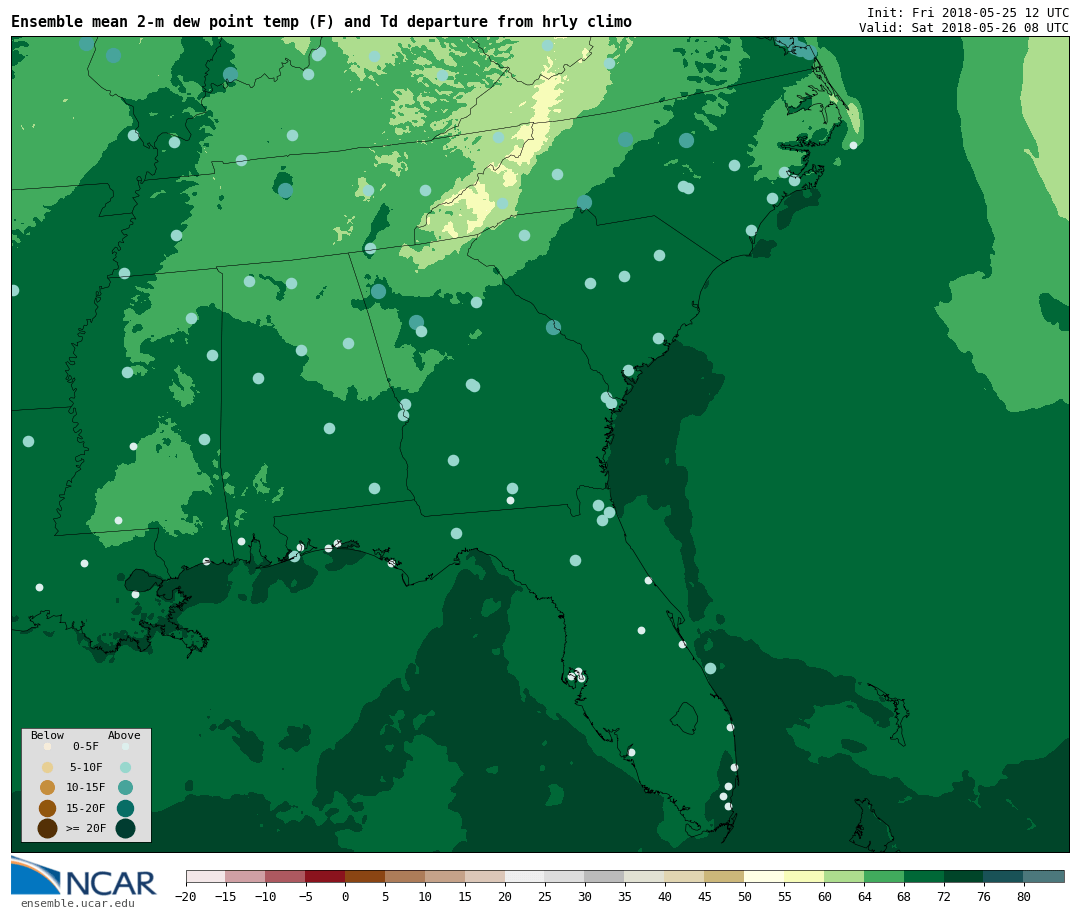Select the -15 to -10 color bar swatch
The width and height of the screenshot is (1080, 915).
[245, 876]
